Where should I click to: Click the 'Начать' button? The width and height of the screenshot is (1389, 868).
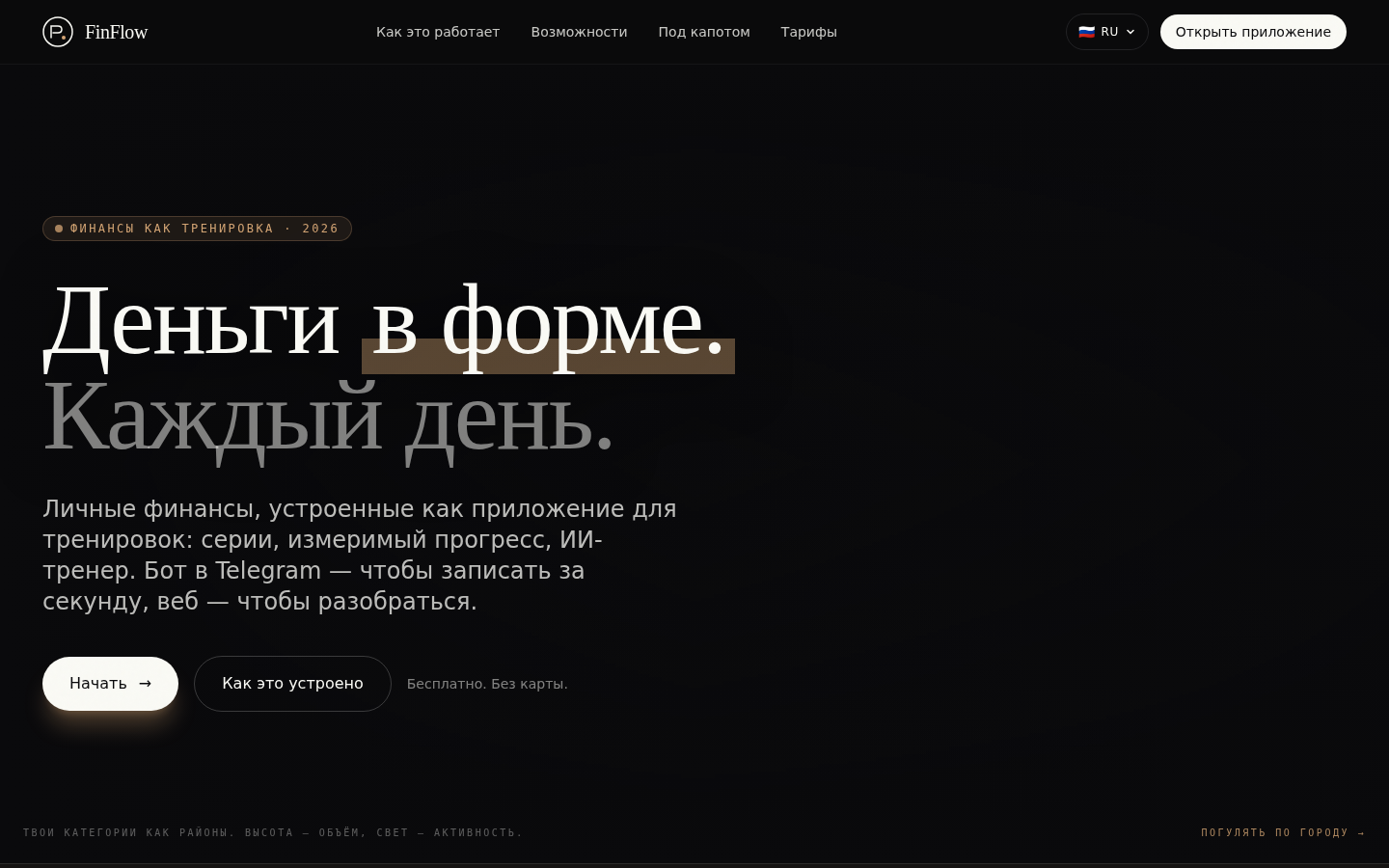(x=110, y=684)
